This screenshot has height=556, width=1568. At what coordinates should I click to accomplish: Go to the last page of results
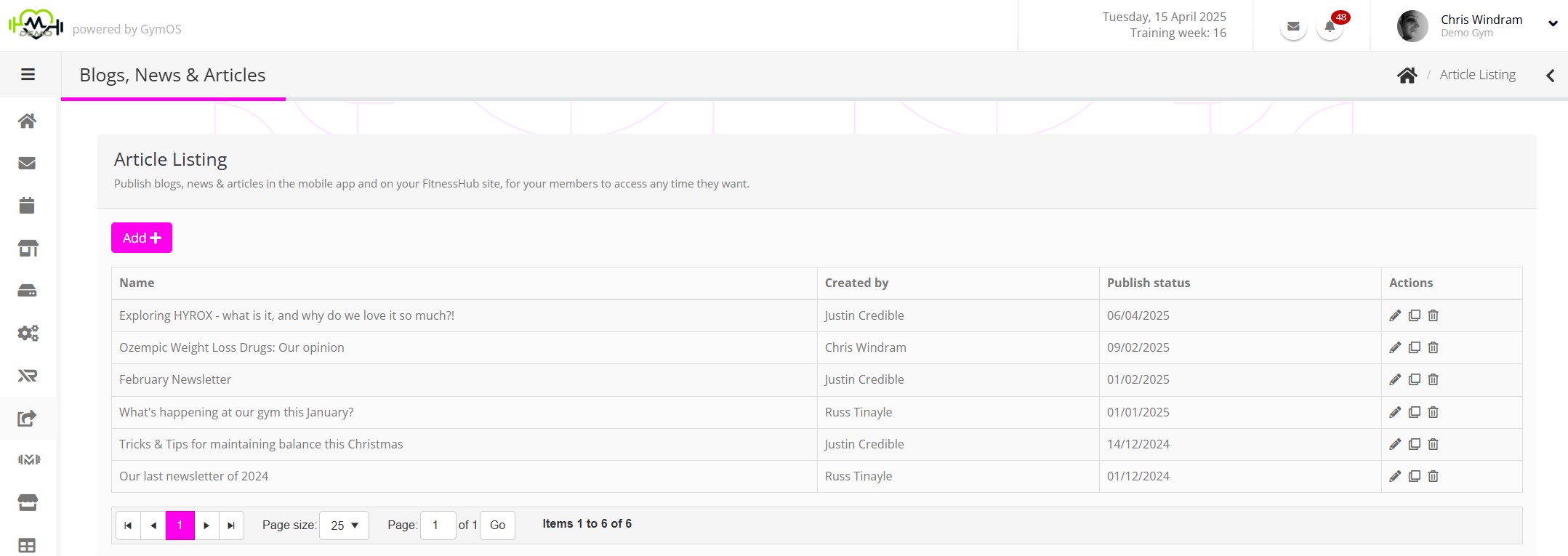click(231, 525)
